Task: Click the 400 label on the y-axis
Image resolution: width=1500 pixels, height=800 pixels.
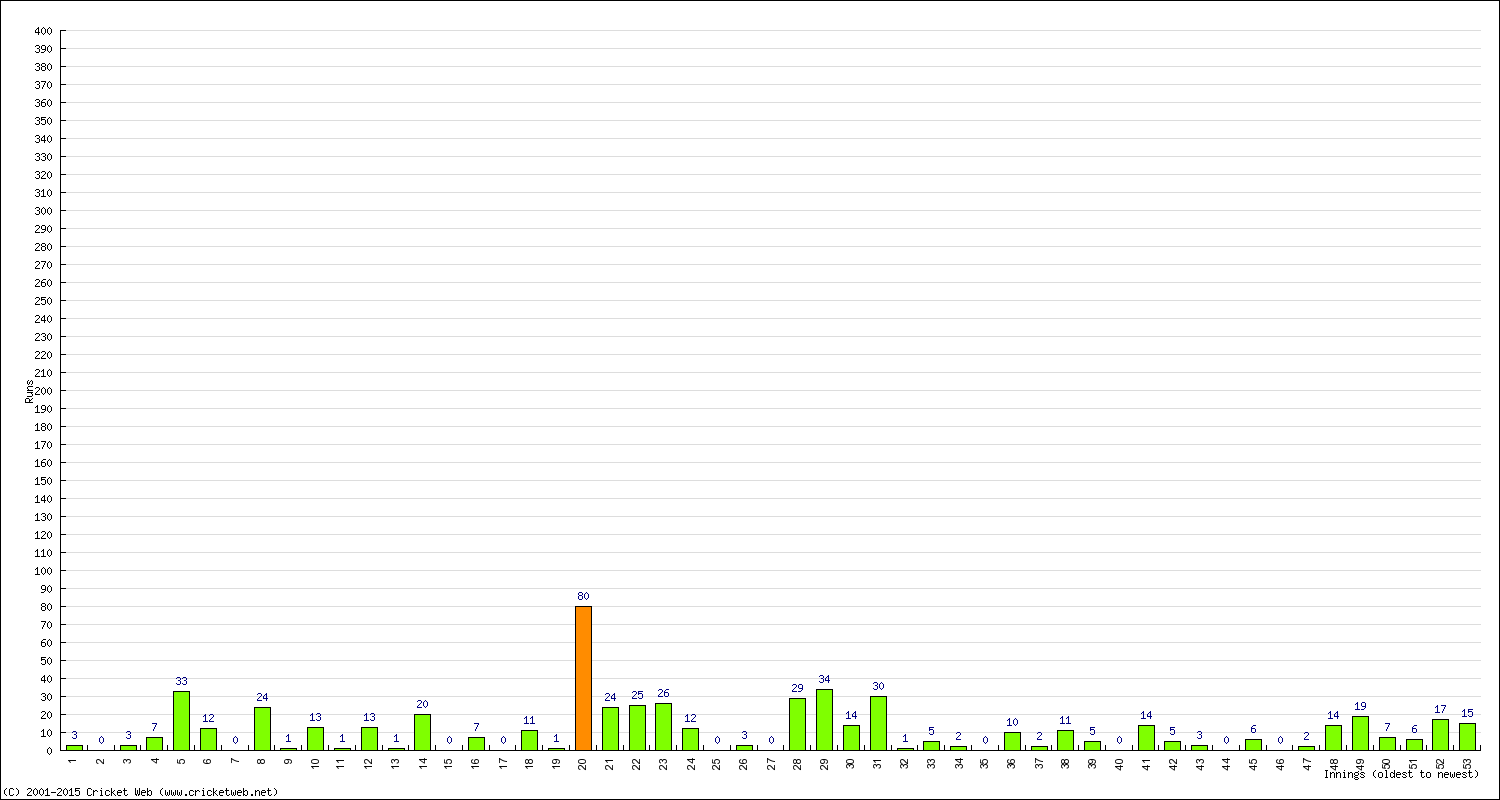Action: click(x=43, y=31)
